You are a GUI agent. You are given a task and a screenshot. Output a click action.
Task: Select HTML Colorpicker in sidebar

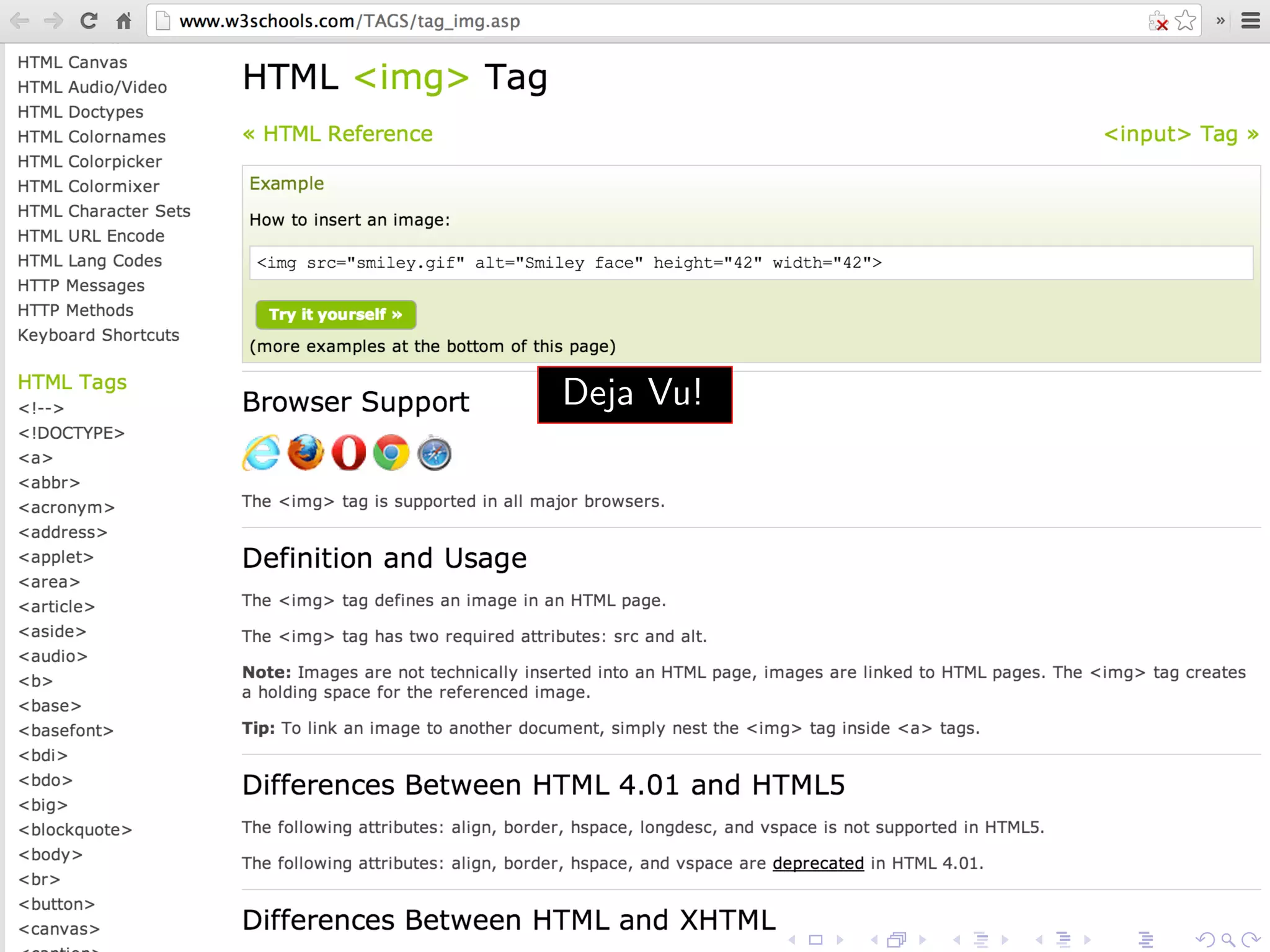(89, 161)
